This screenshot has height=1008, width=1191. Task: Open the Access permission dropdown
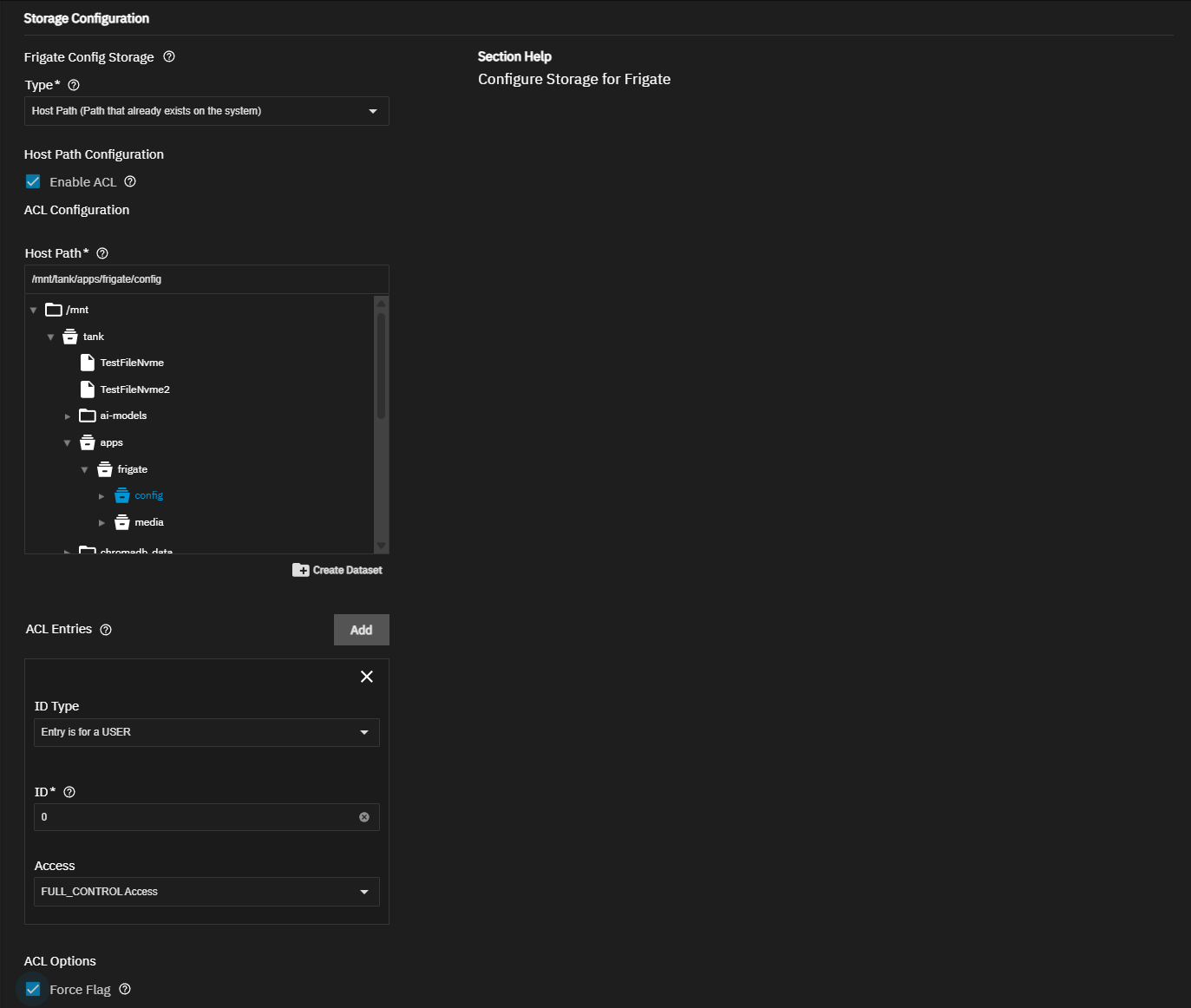(206, 892)
